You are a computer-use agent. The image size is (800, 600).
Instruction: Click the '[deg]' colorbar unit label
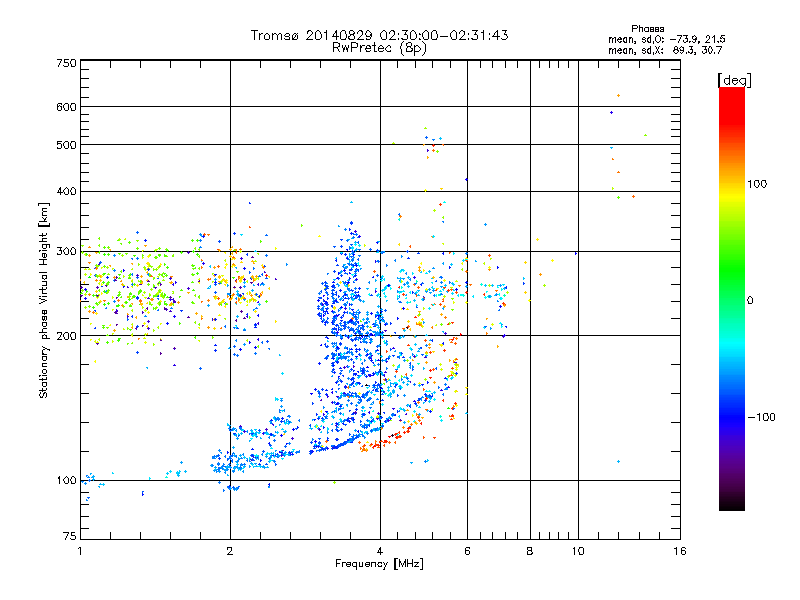(734, 80)
